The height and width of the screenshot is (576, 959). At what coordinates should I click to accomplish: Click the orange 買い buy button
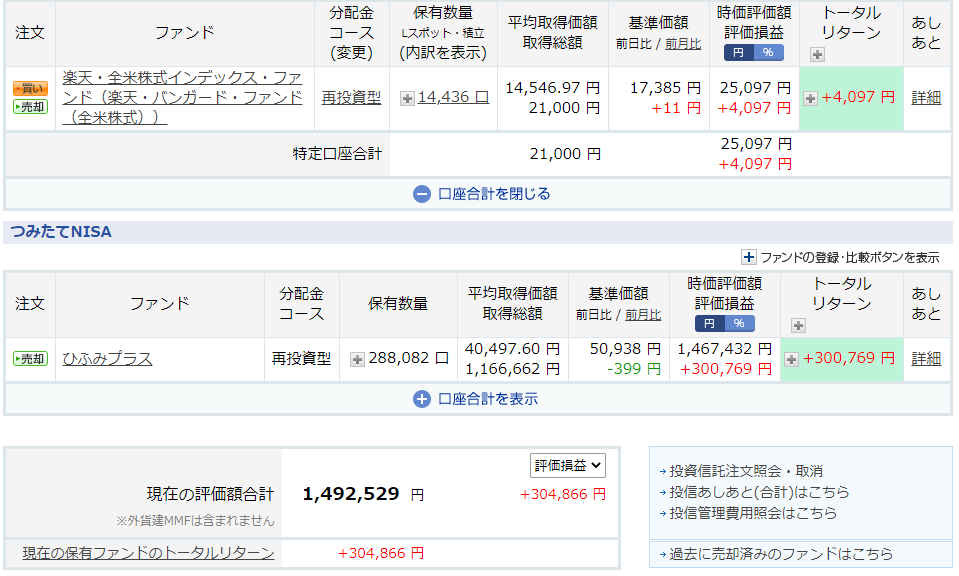click(28, 89)
